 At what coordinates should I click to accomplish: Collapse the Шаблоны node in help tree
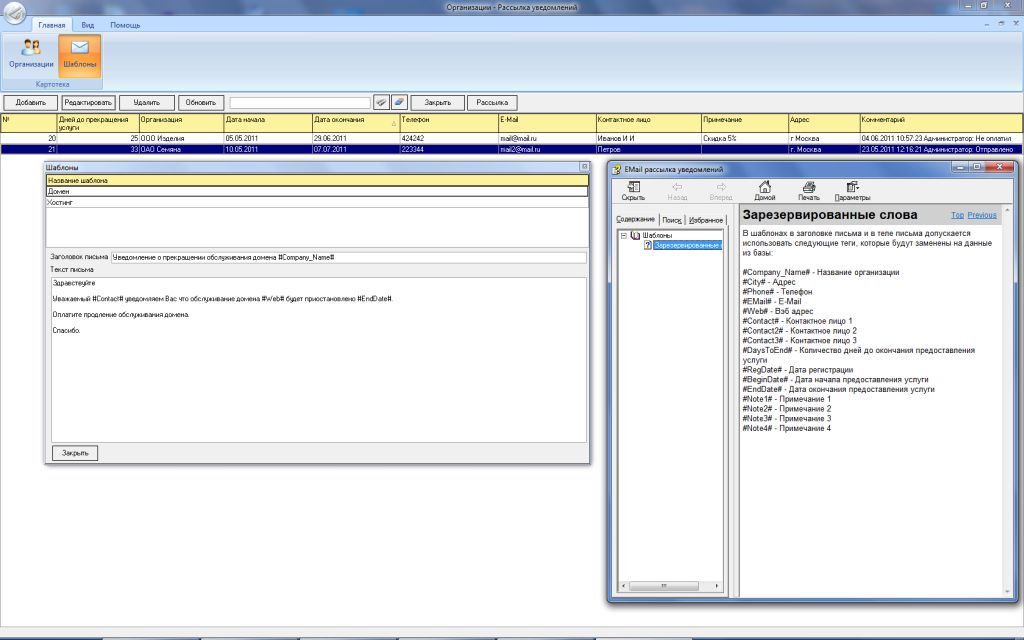point(623,235)
